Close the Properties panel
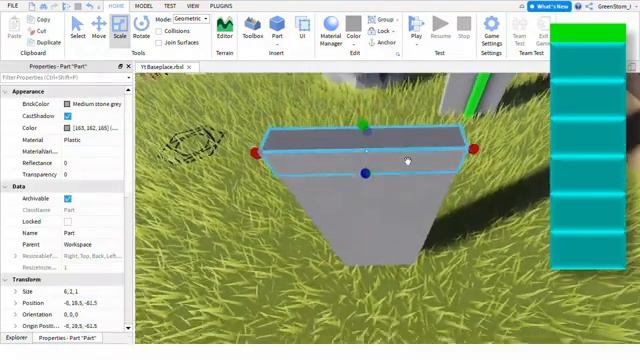Viewport: 640px width, 360px height. [x=129, y=66]
